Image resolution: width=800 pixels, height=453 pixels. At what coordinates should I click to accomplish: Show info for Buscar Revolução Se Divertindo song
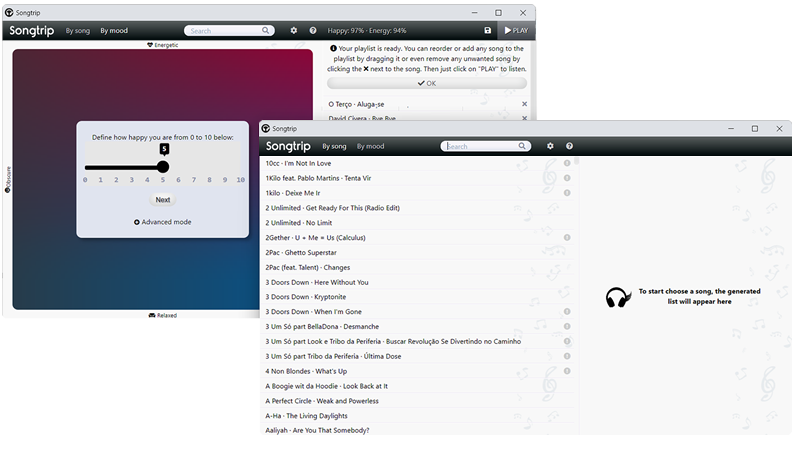[x=567, y=341]
